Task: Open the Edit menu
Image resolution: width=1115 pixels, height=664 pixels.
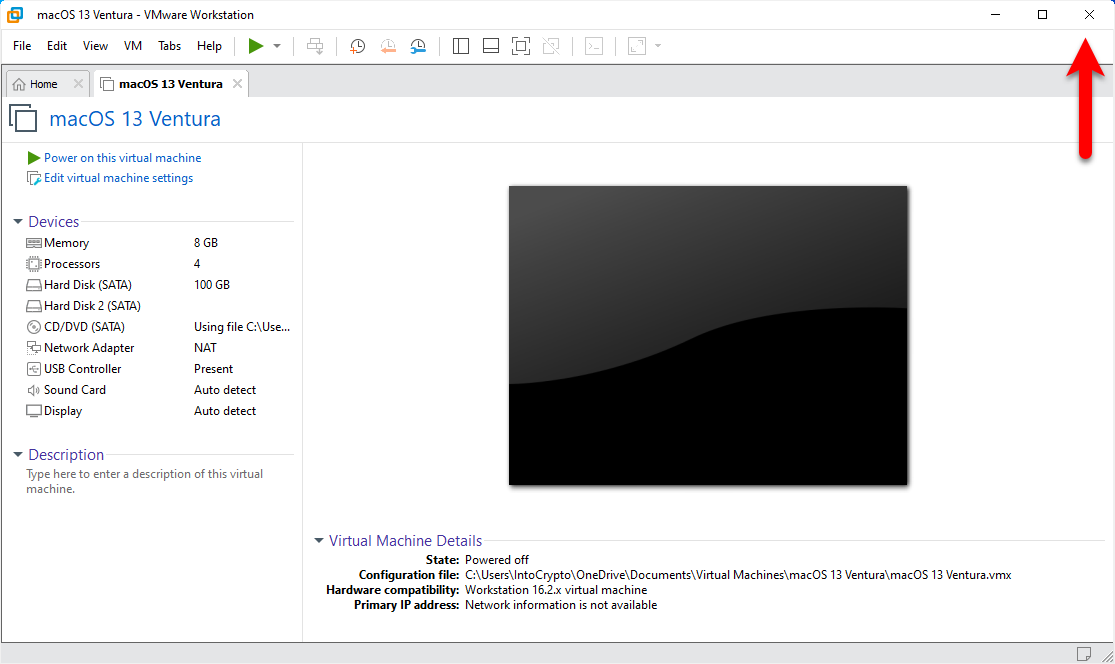Action: 57,45
